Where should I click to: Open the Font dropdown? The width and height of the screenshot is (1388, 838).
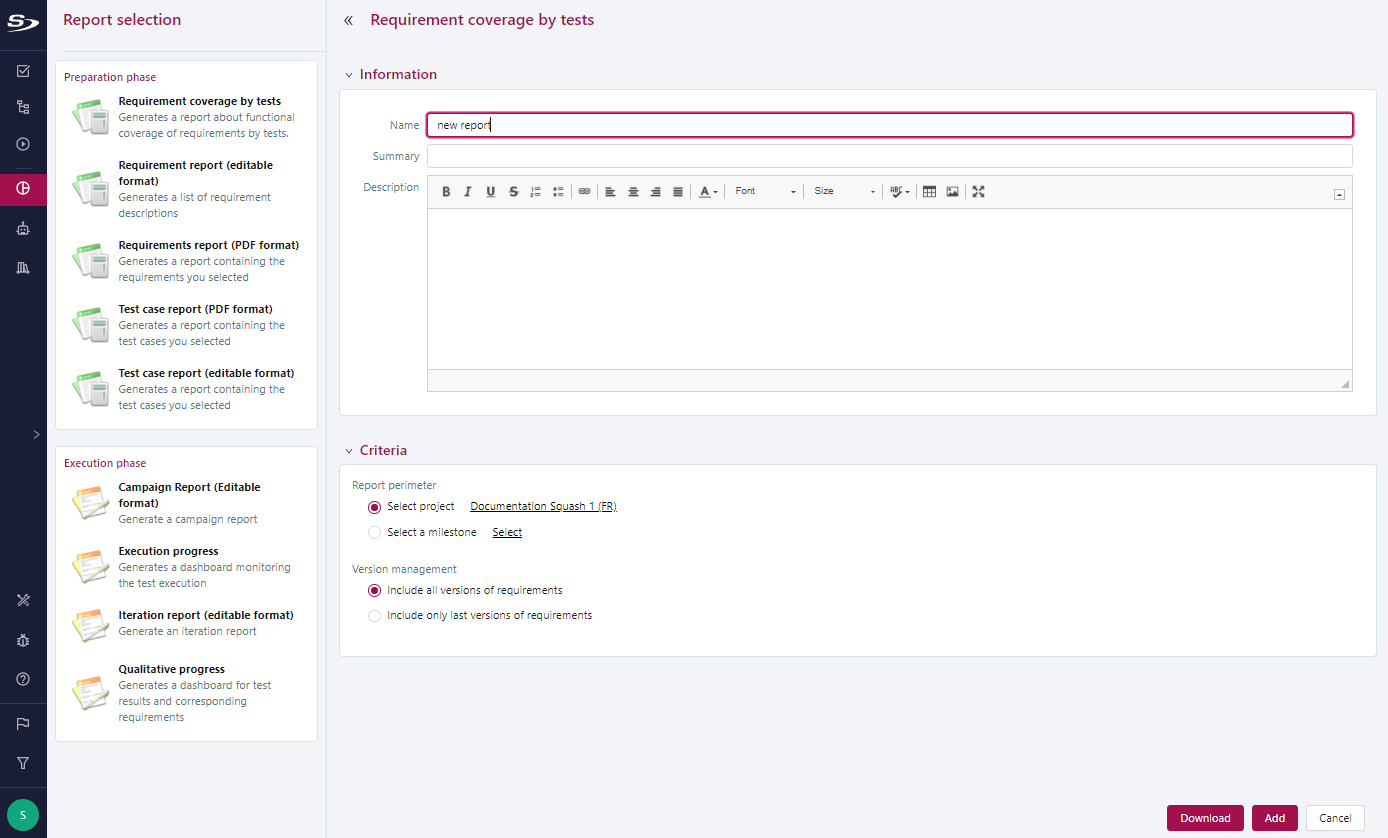tap(765, 192)
